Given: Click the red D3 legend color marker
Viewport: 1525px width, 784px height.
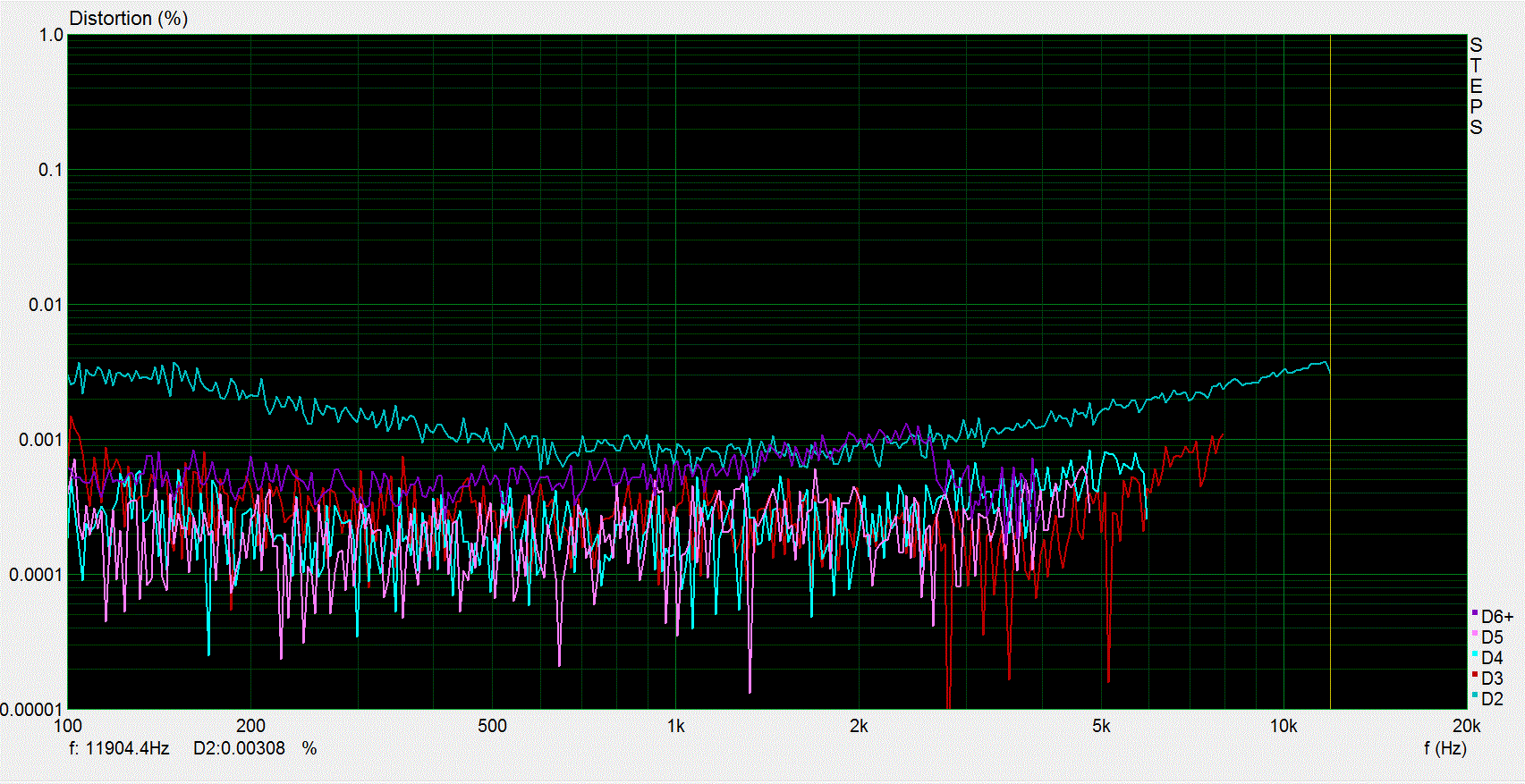Looking at the screenshot, I should (x=1474, y=675).
